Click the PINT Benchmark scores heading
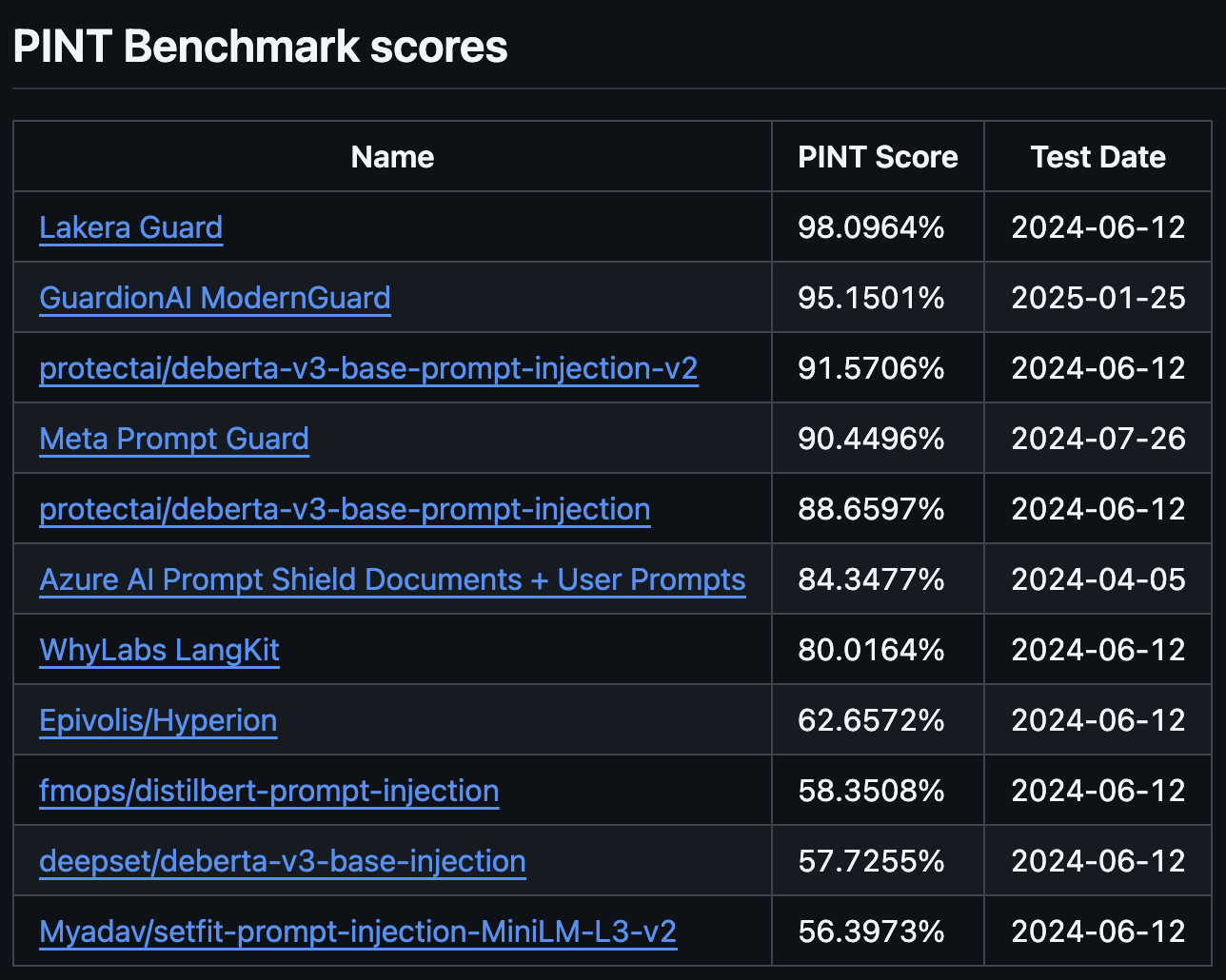 [260, 47]
